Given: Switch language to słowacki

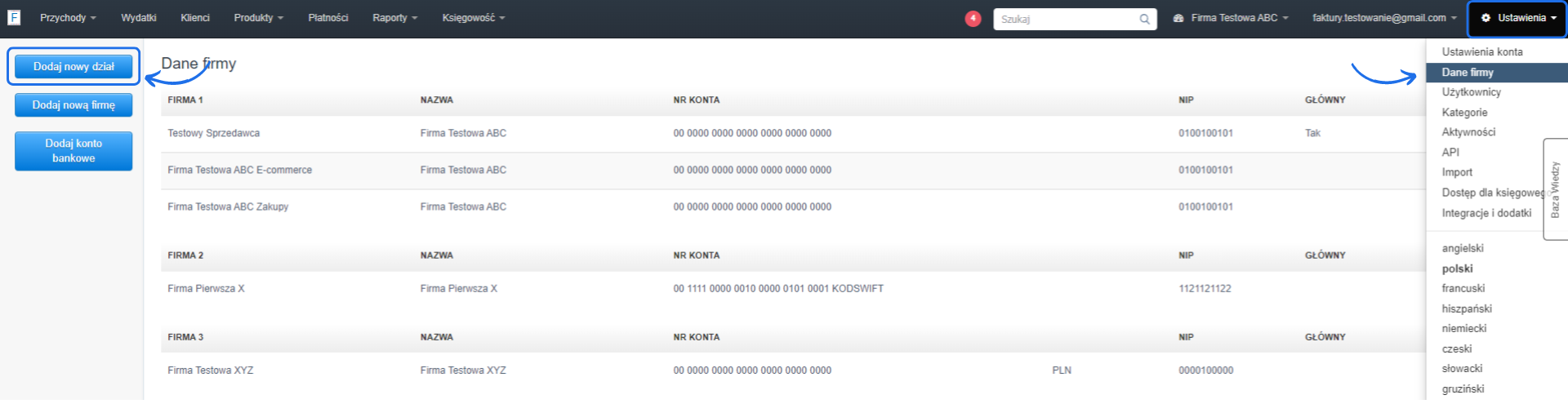Looking at the screenshot, I should [x=1462, y=369].
